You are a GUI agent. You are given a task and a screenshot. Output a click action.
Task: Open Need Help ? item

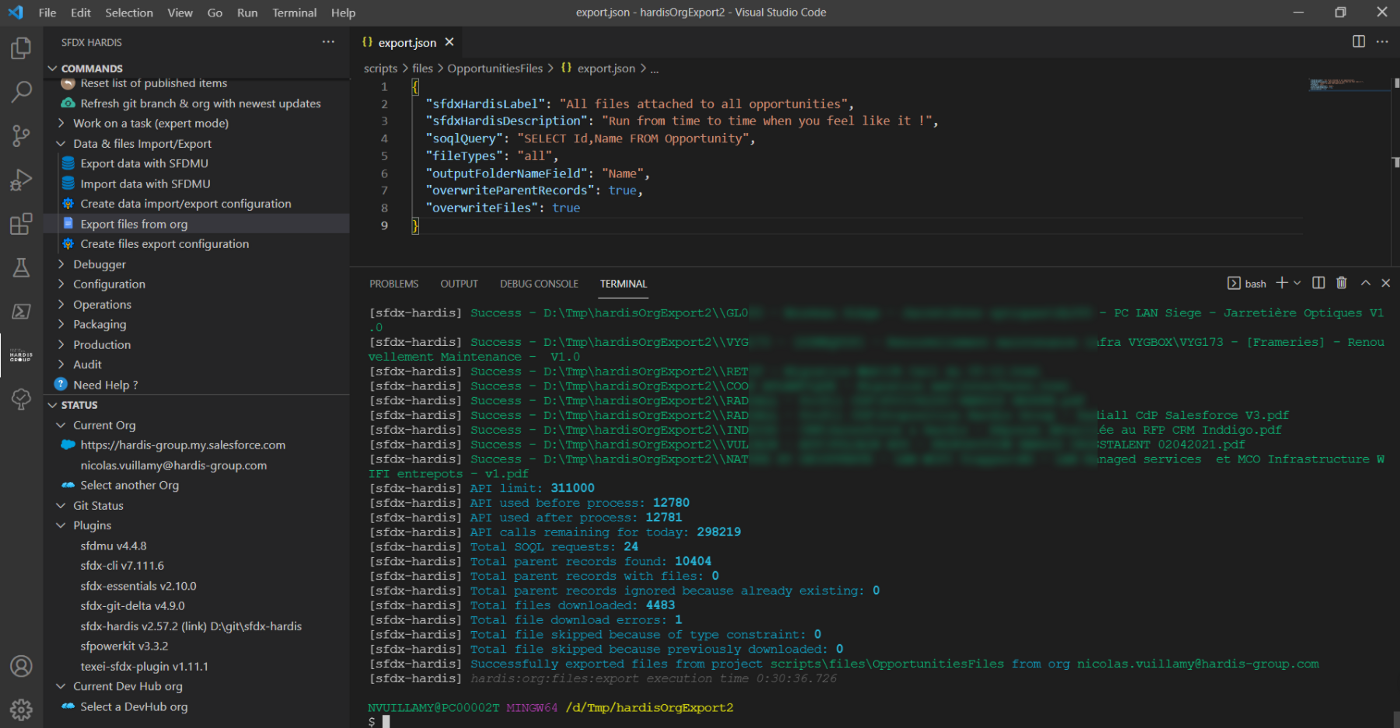point(196,385)
